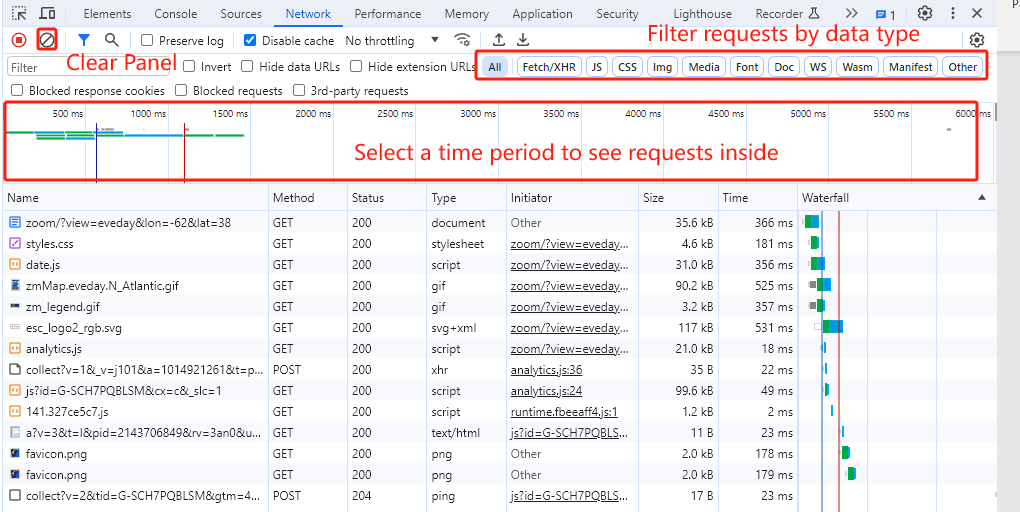This screenshot has width=1020, height=512.
Task: Check Blocked response cookies
Action: [17, 91]
